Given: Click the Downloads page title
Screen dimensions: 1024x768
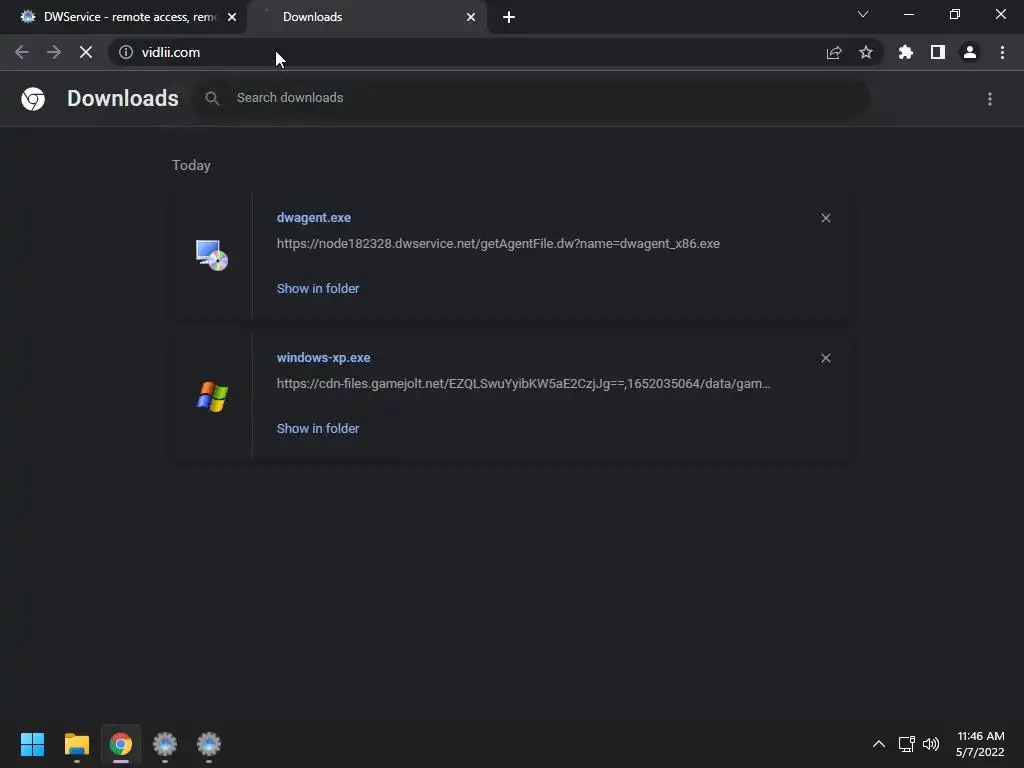Looking at the screenshot, I should tap(123, 98).
